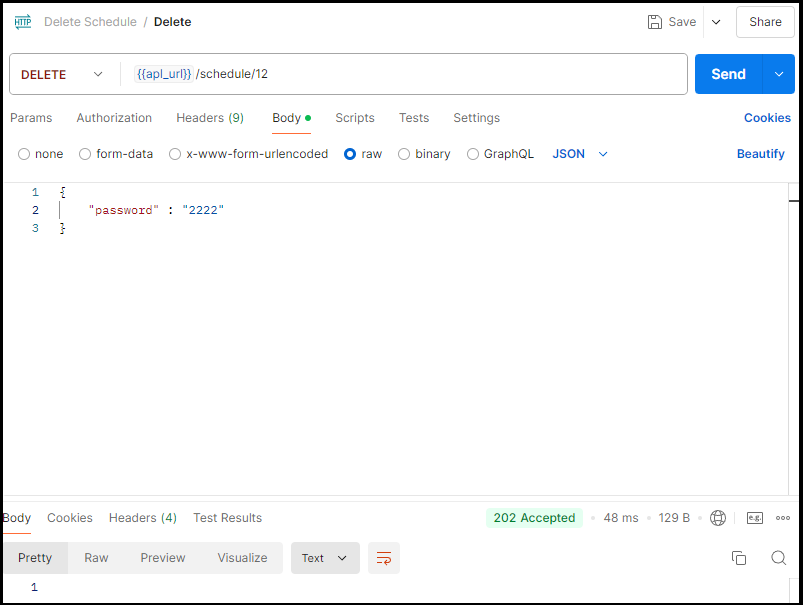Open the network globe icon in response bar
This screenshot has height=605, width=803.
click(x=717, y=518)
